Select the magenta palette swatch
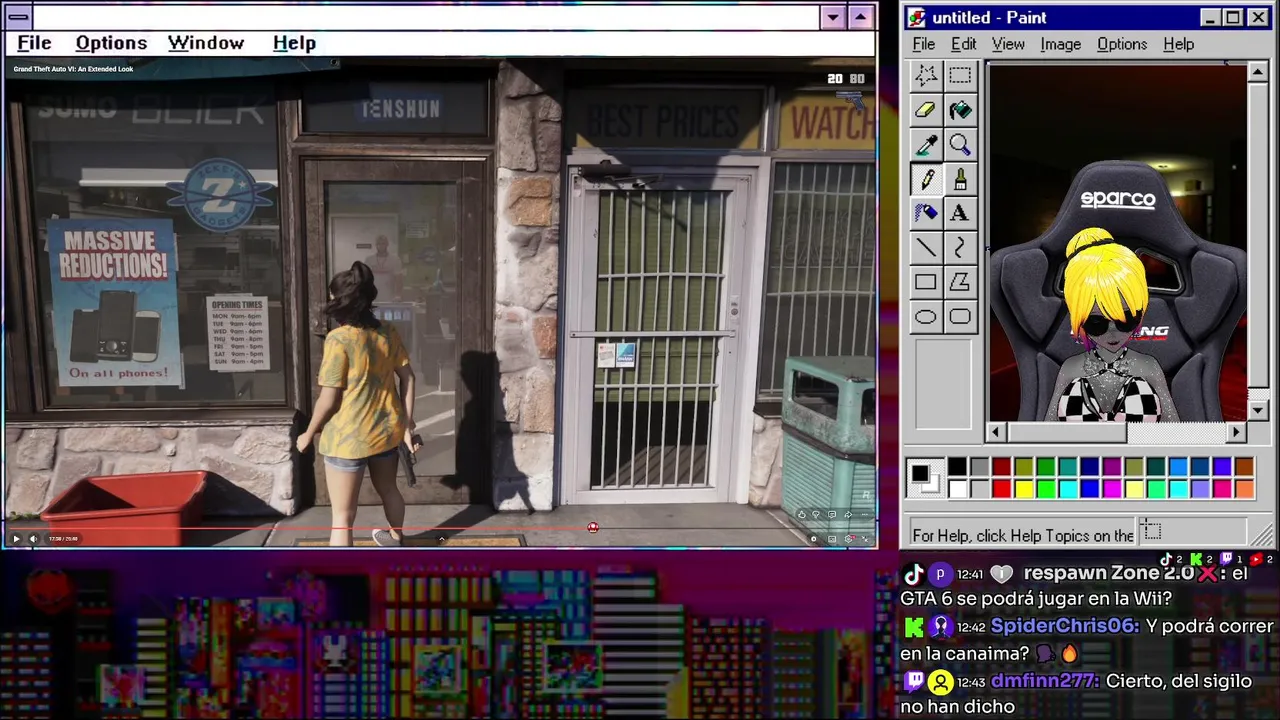1280x720 pixels. coord(1111,489)
